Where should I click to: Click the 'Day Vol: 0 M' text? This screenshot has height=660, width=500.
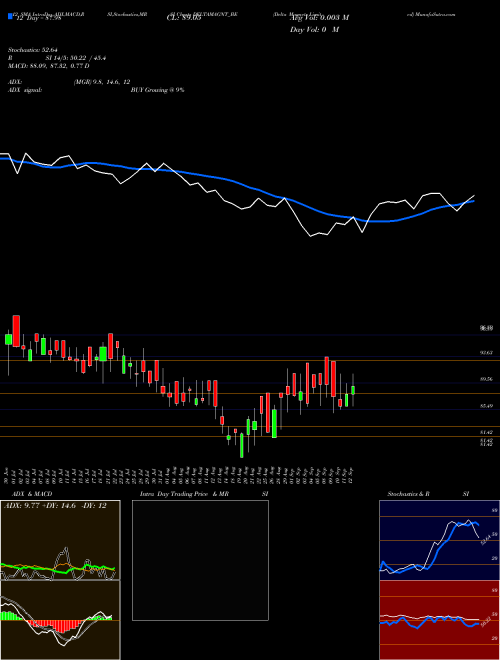click(x=314, y=29)
